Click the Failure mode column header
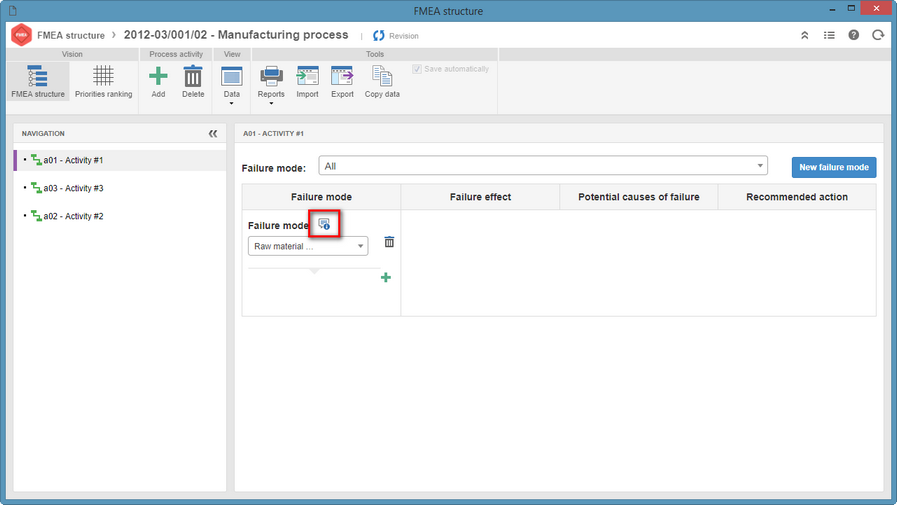This screenshot has width=897, height=505. (x=322, y=197)
